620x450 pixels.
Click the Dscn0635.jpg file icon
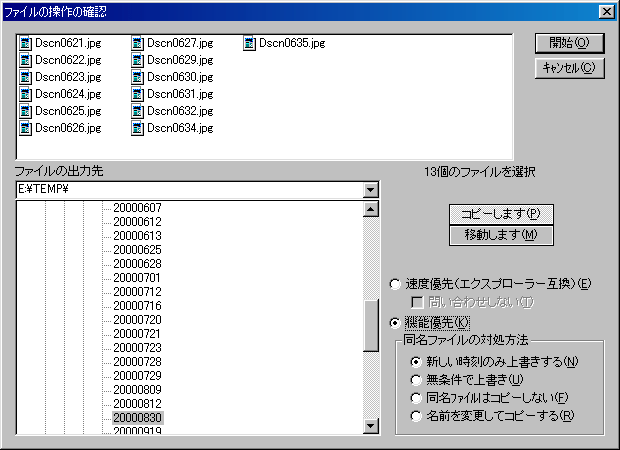point(249,43)
